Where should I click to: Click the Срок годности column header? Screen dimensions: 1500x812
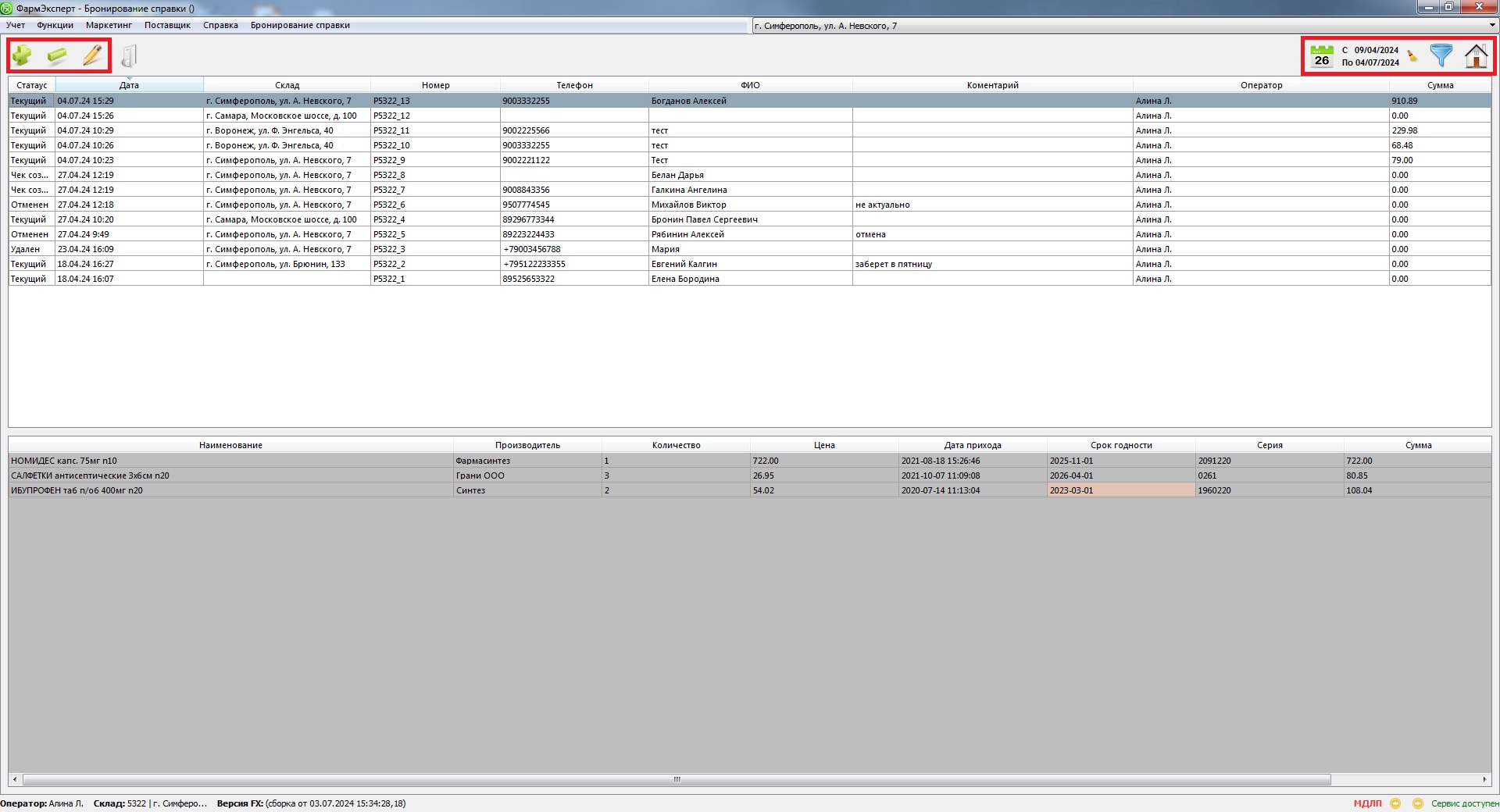(1121, 445)
